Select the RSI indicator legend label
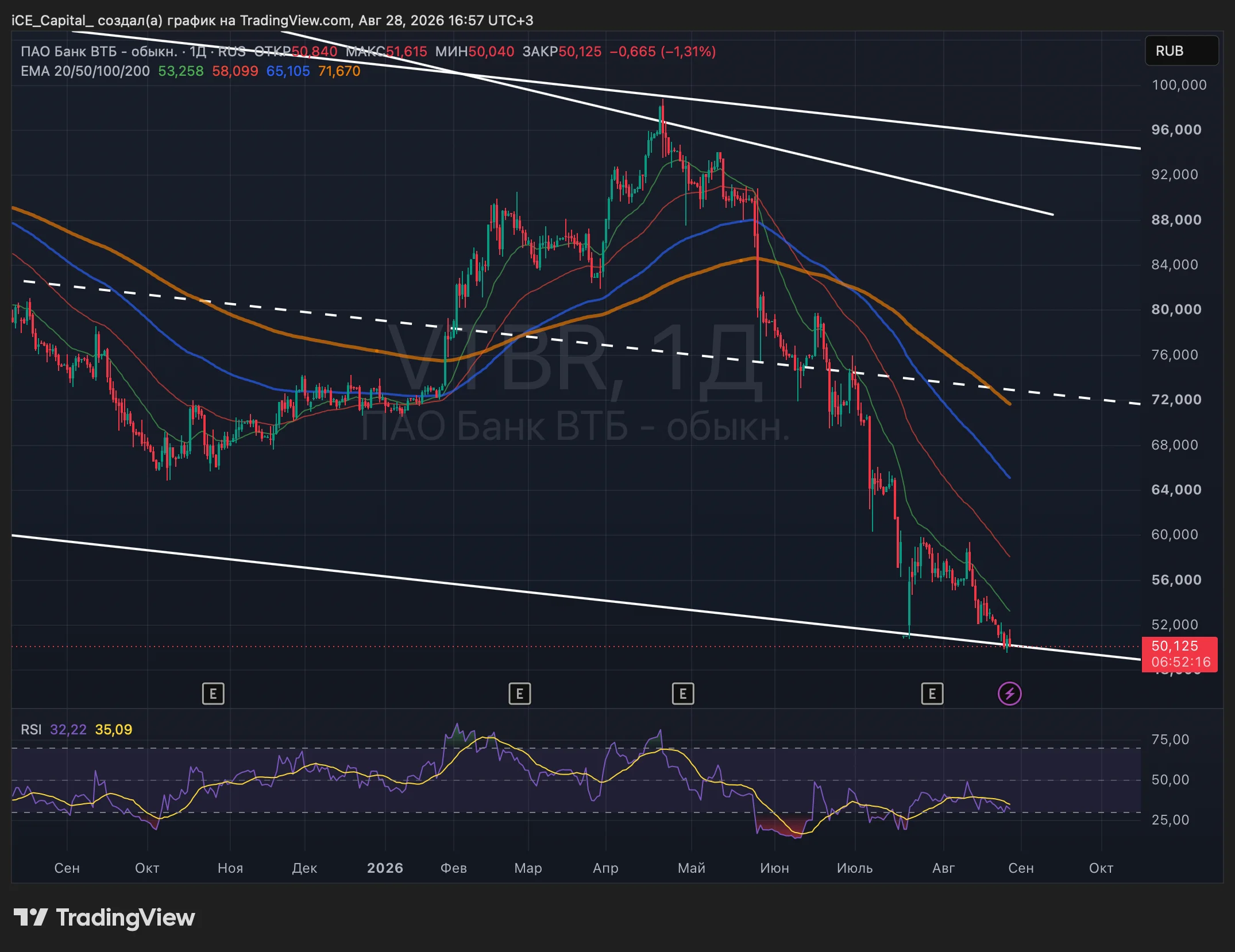 31,729
